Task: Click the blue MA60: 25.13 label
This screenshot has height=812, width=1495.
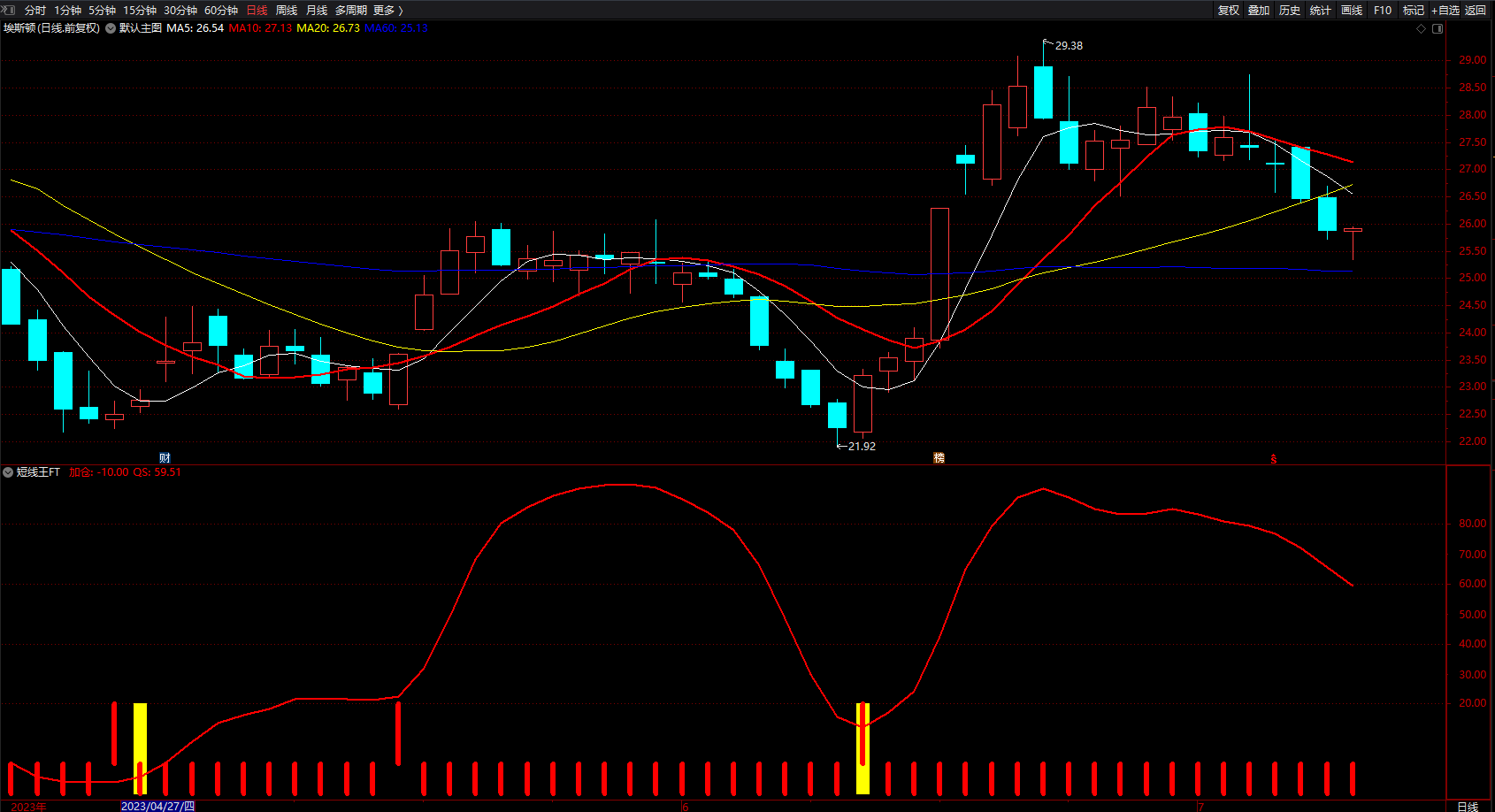Action: 396,28
